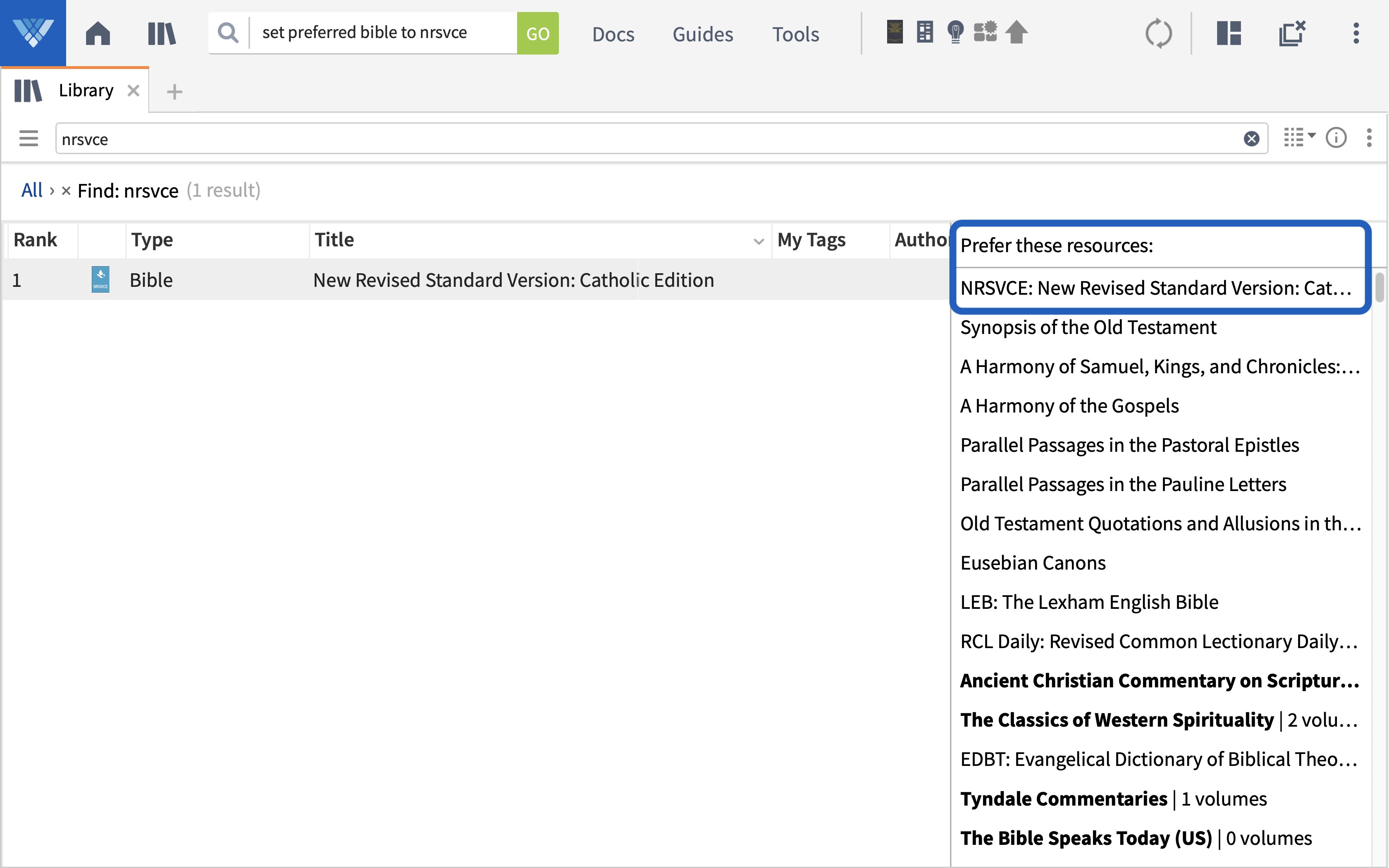Toggle the Library sidebar hamburger menu
This screenshot has width=1389, height=868.
(x=29, y=138)
